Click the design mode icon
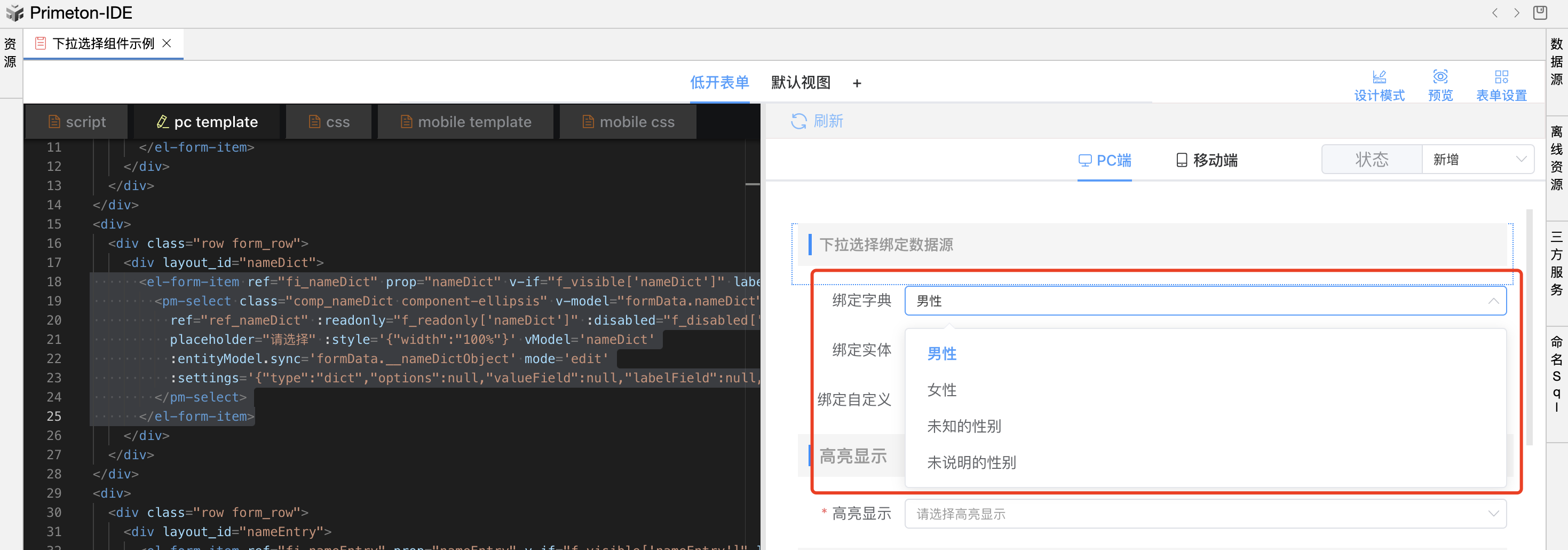The height and width of the screenshot is (550, 1568). coord(1379,77)
